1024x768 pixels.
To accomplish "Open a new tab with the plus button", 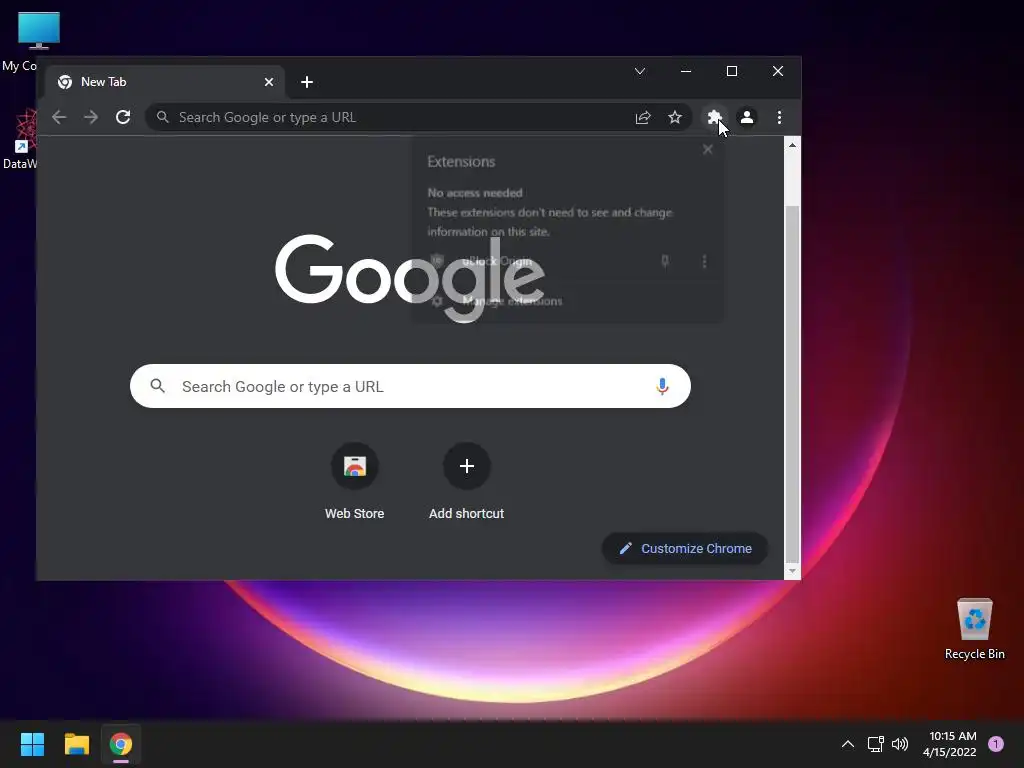I will click(307, 82).
